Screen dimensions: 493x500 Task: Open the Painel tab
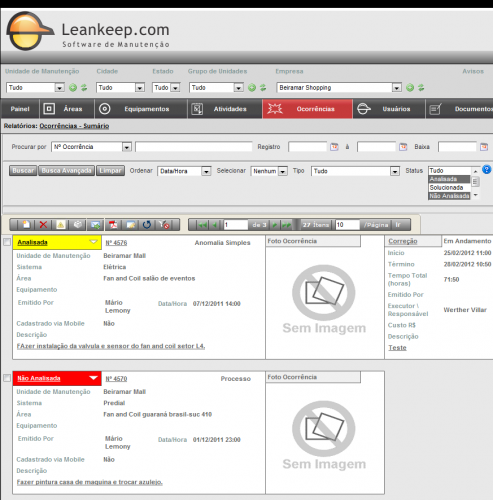point(20,109)
